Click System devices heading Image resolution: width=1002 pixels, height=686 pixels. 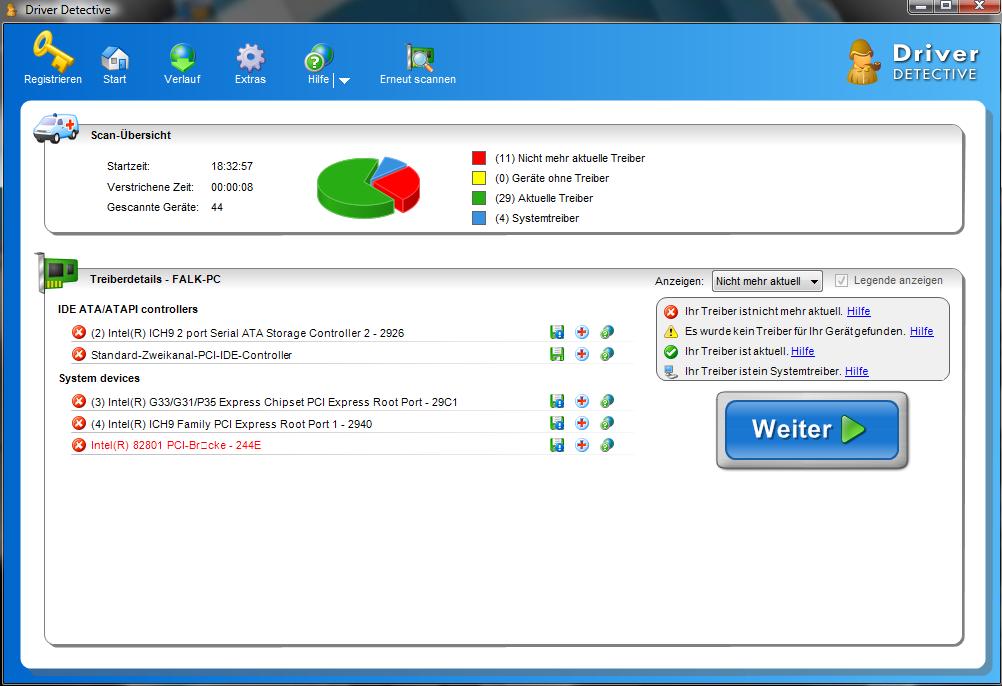99,378
